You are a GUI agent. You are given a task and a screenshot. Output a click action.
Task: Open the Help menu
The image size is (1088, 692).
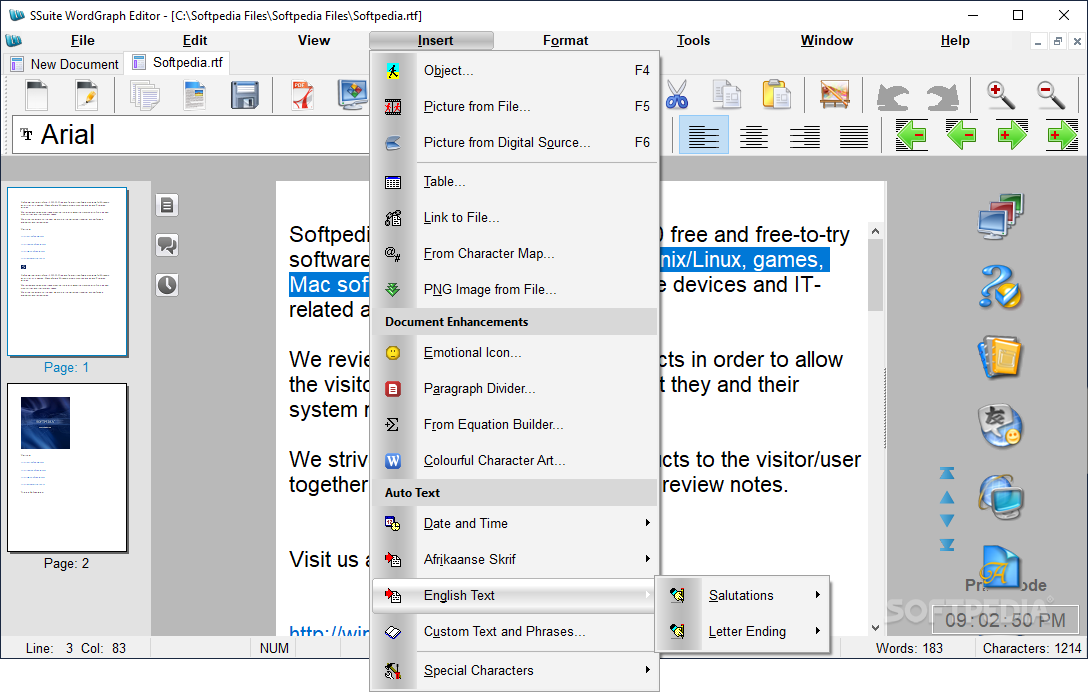pos(955,40)
